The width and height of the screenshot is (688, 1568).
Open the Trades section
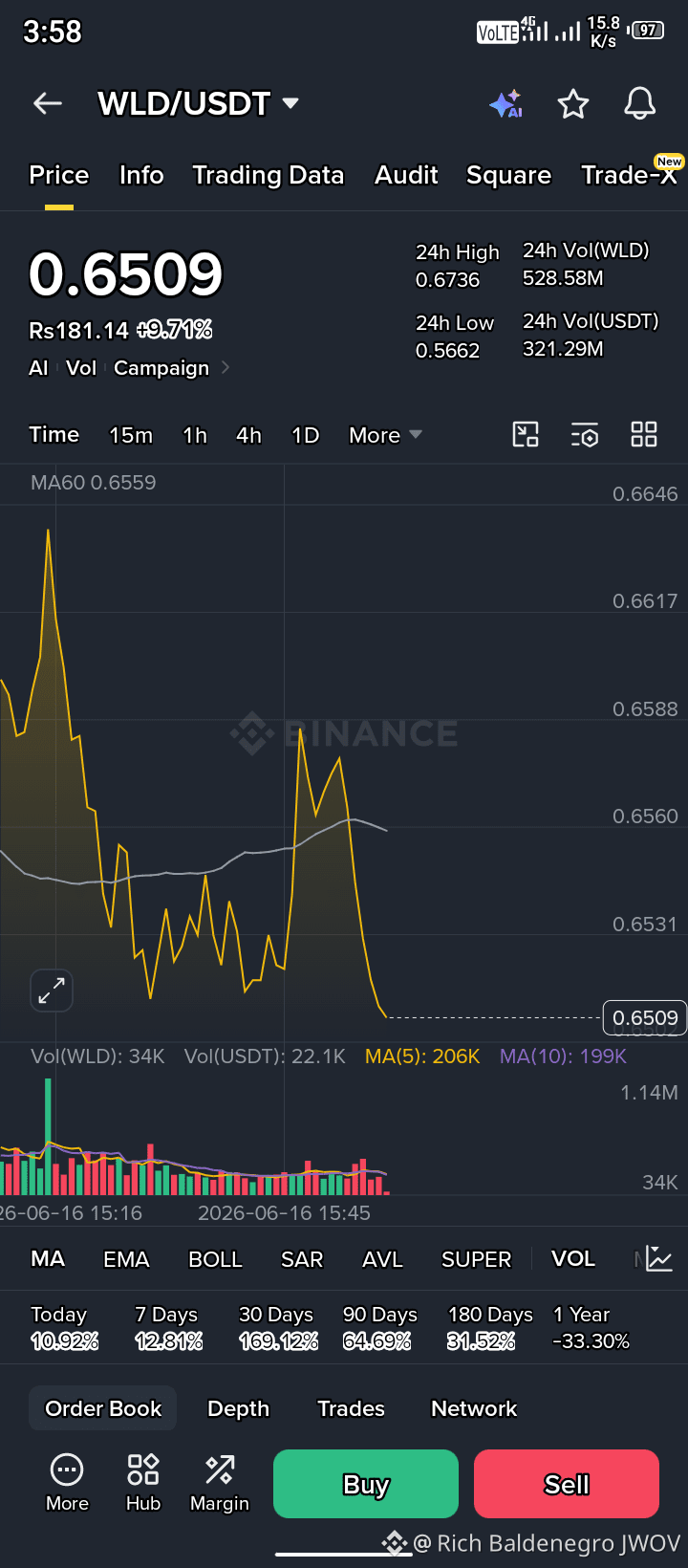pos(351,1408)
